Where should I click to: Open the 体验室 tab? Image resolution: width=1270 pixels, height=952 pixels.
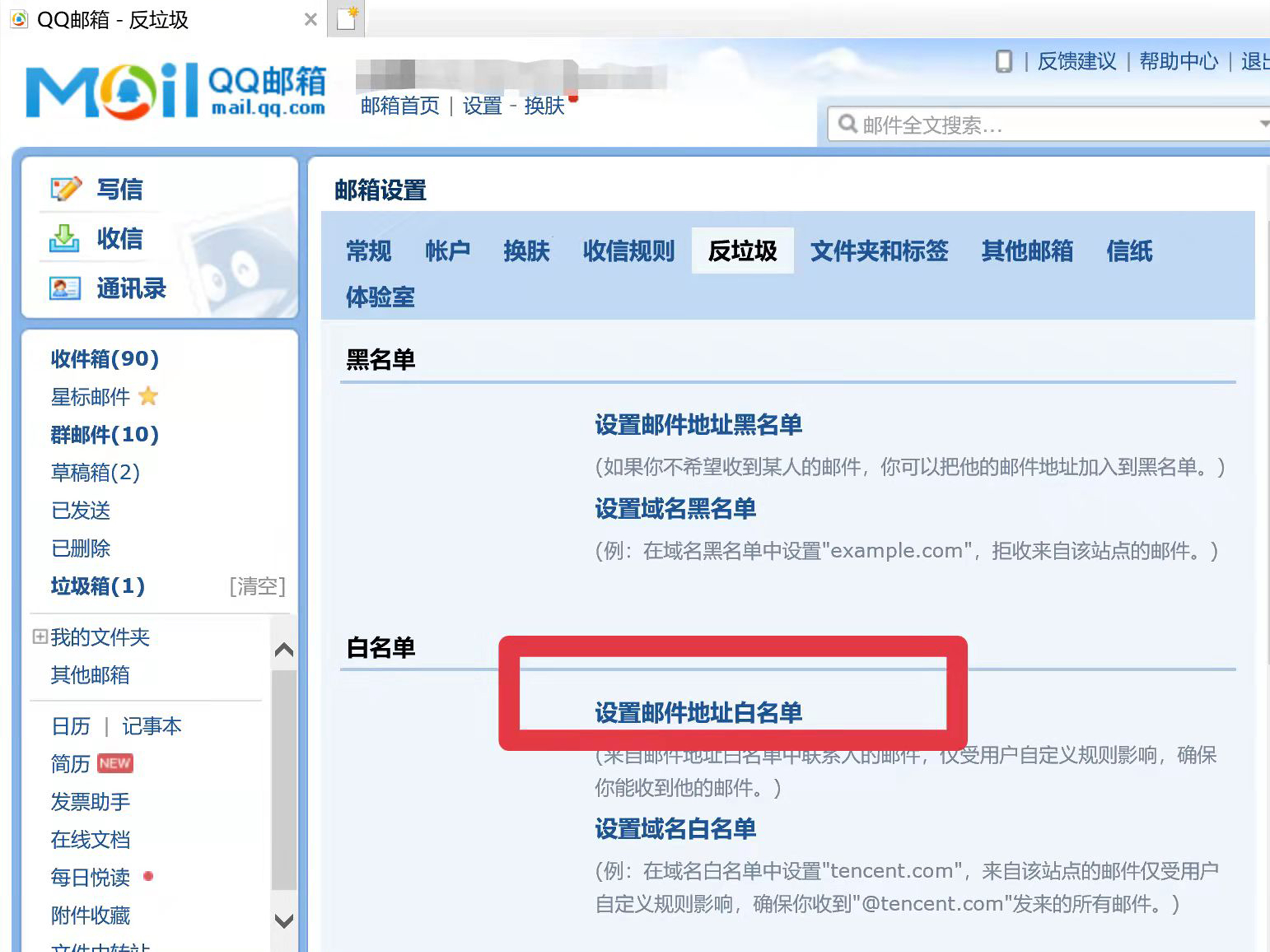pyautogui.click(x=380, y=297)
